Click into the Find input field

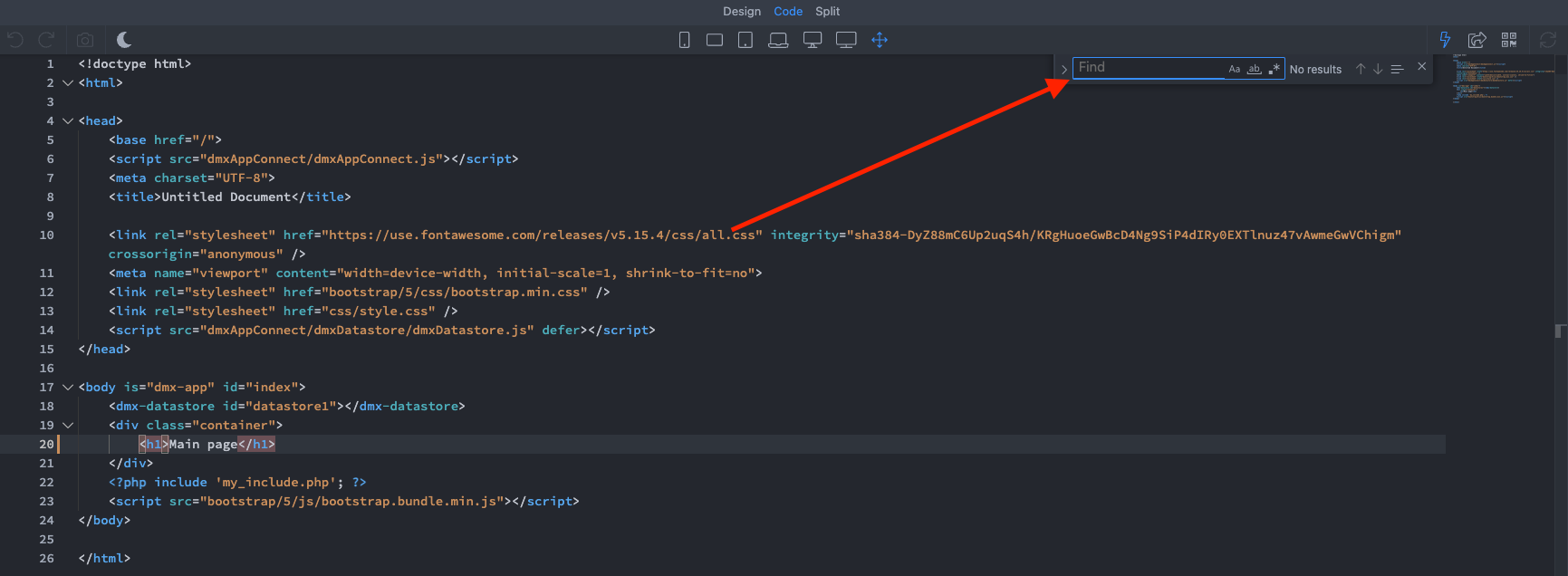tap(1149, 68)
